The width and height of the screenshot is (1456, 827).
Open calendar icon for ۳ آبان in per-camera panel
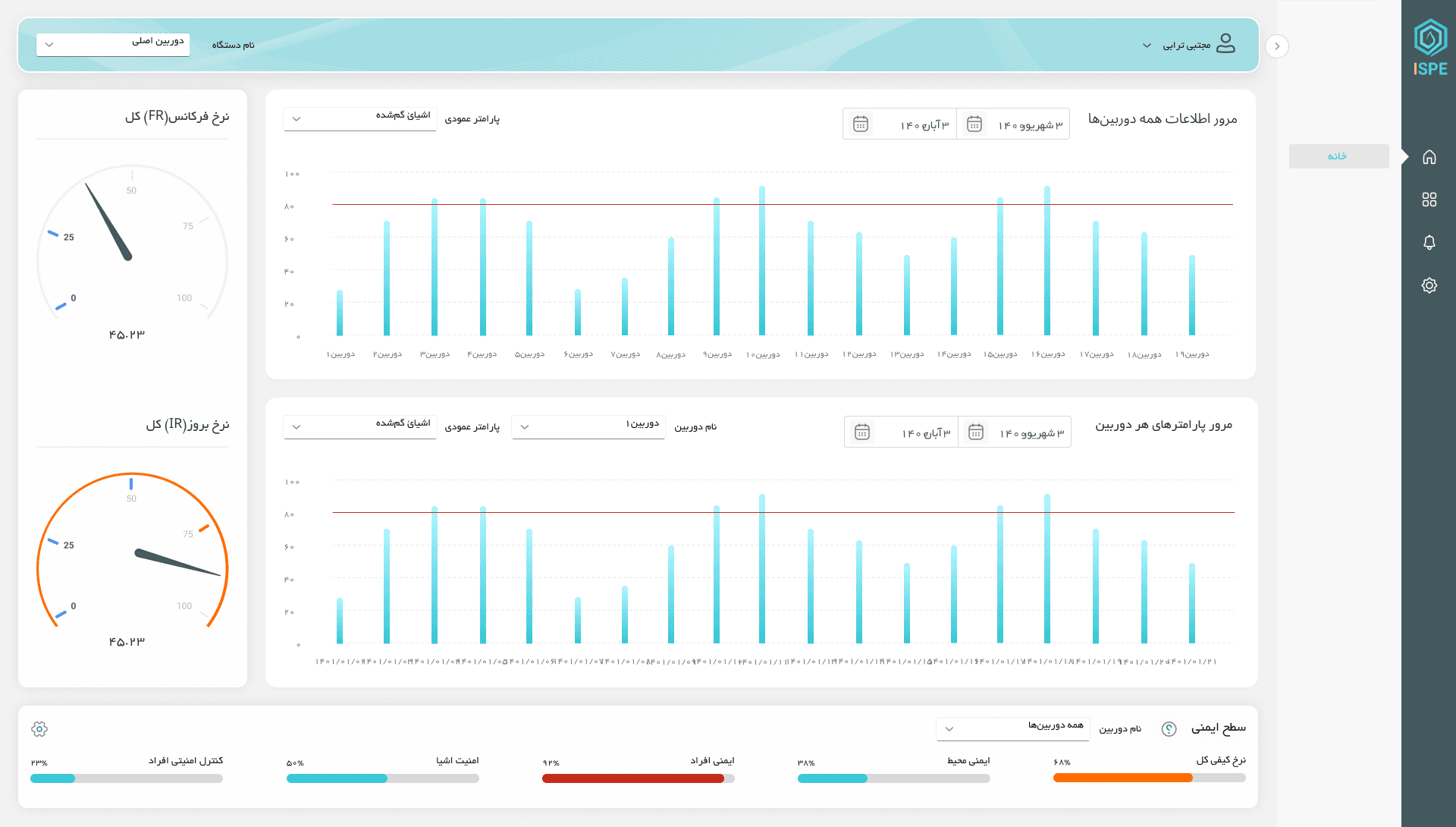pyautogui.click(x=862, y=432)
